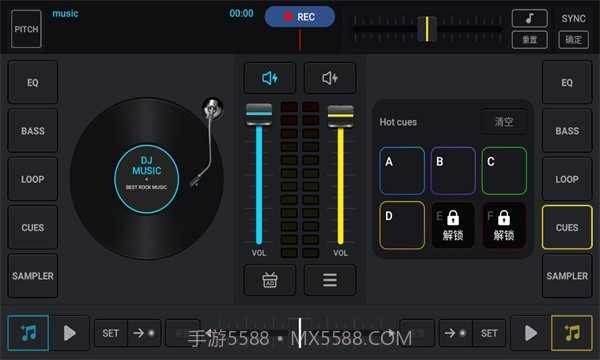Trigger hot cue pad B
The height and width of the screenshot is (360, 600).
coord(453,171)
